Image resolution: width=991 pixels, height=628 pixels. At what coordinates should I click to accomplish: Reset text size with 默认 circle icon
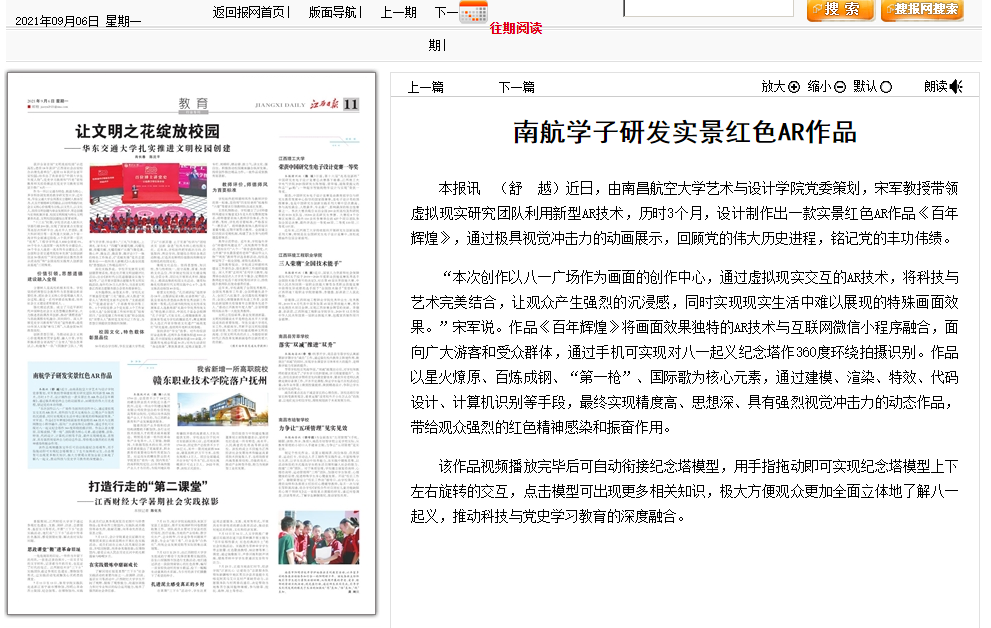886,87
